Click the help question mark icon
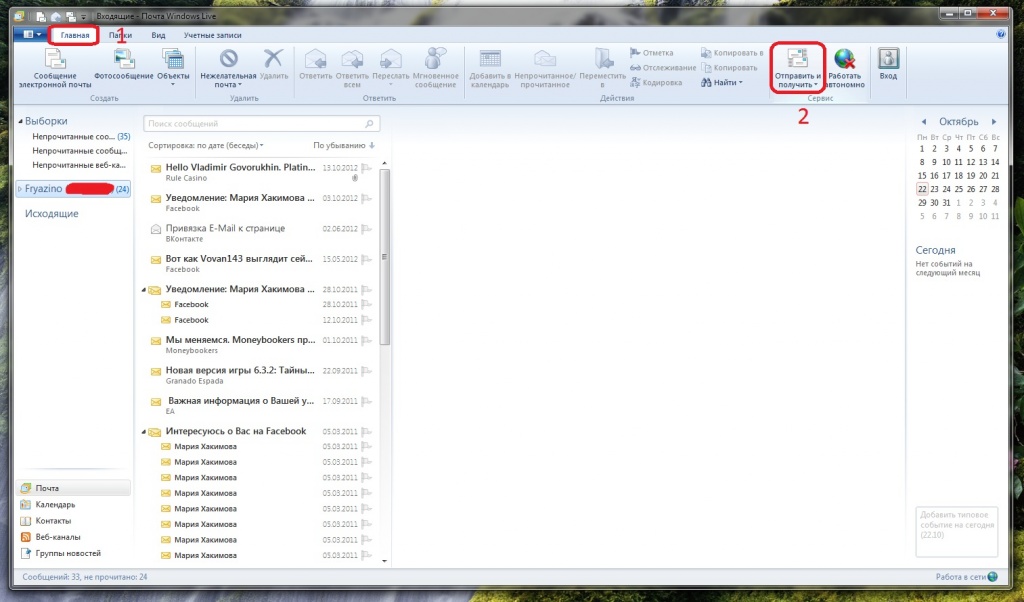Viewport: 1024px width, 602px height. tap(1001, 34)
